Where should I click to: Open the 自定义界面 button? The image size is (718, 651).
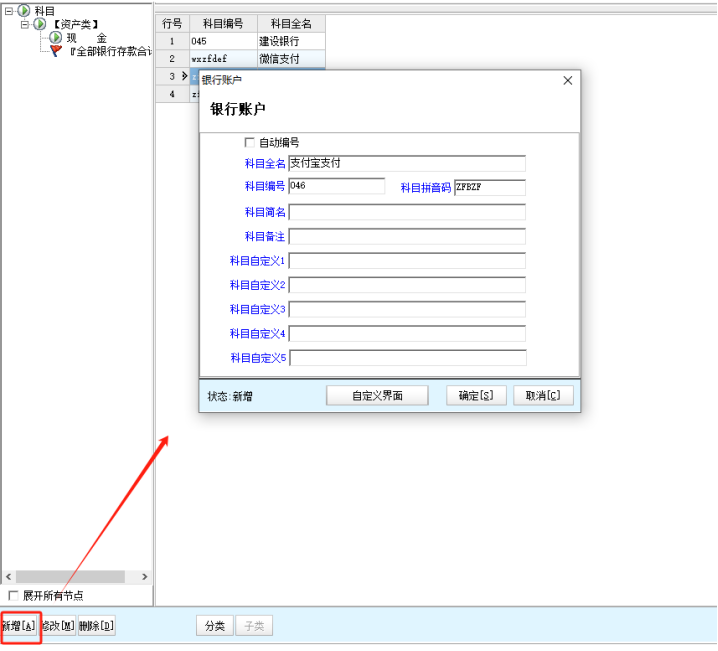(x=377, y=396)
